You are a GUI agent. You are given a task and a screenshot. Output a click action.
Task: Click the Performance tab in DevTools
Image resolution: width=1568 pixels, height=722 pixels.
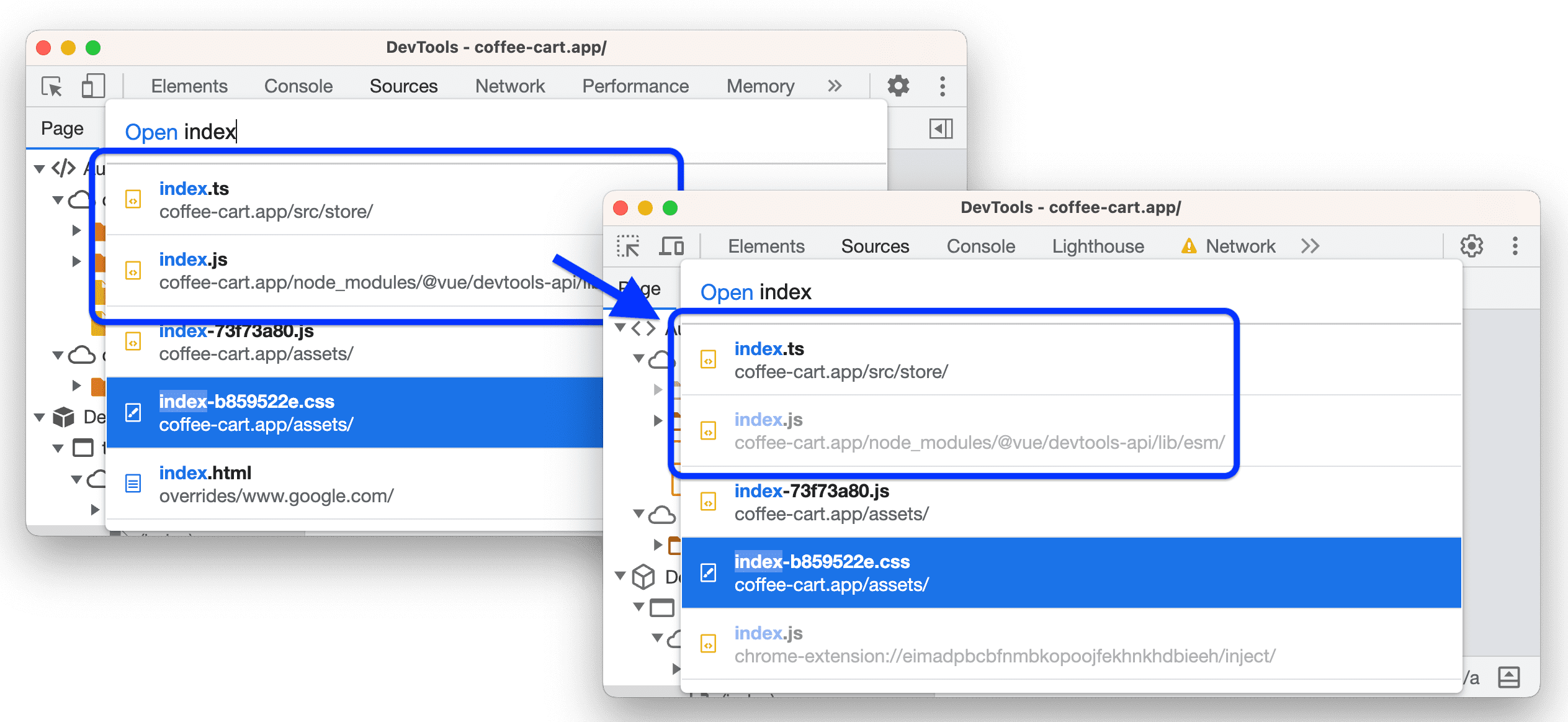coord(633,85)
